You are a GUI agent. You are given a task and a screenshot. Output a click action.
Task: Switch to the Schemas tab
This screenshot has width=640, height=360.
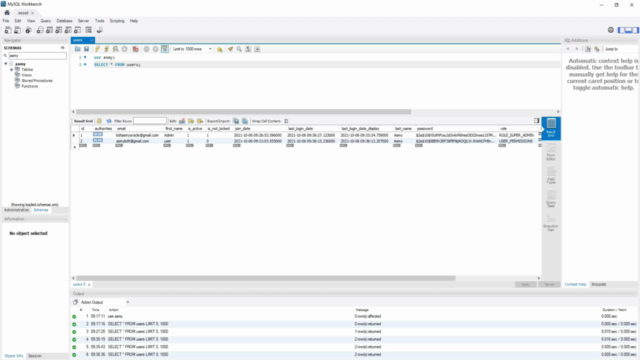(41, 210)
